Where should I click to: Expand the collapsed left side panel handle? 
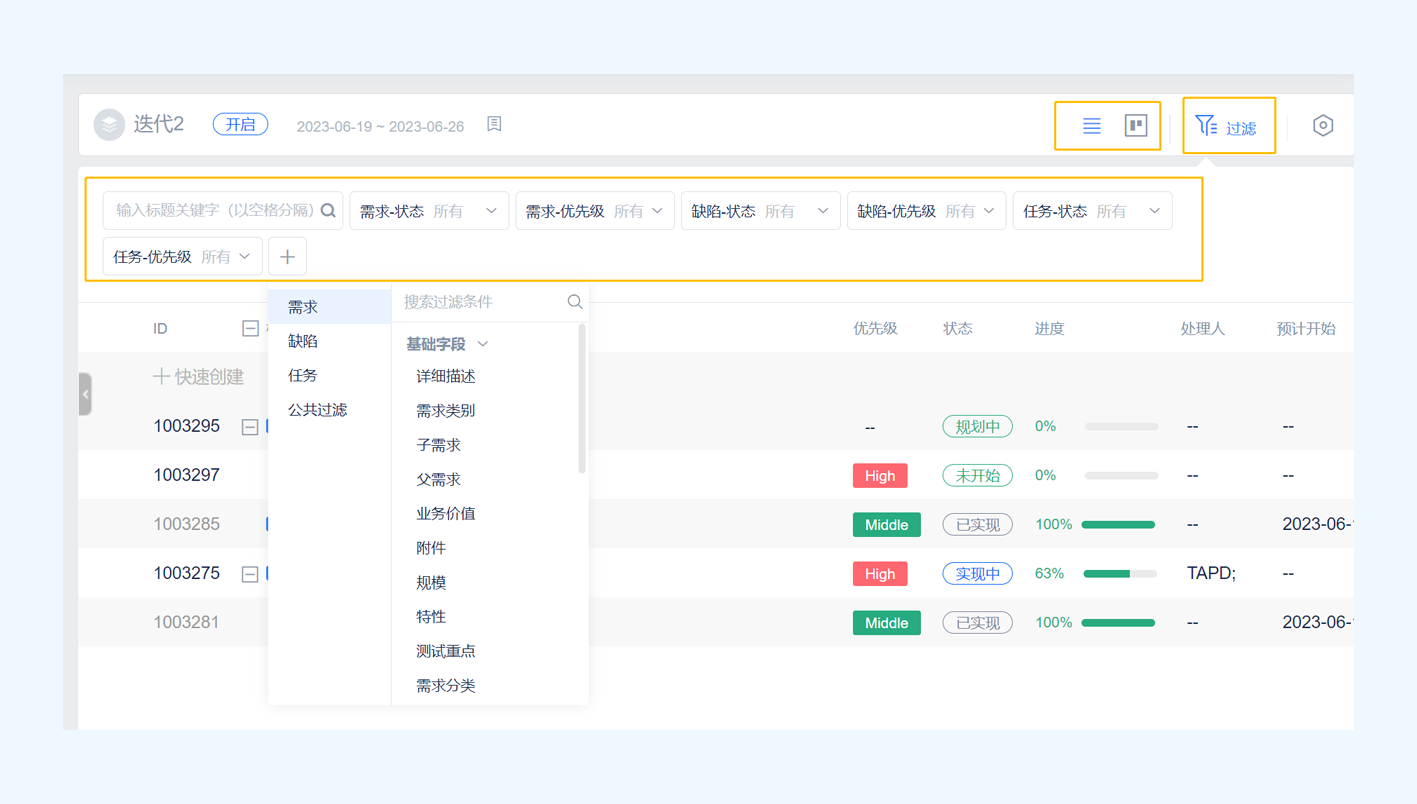point(85,394)
